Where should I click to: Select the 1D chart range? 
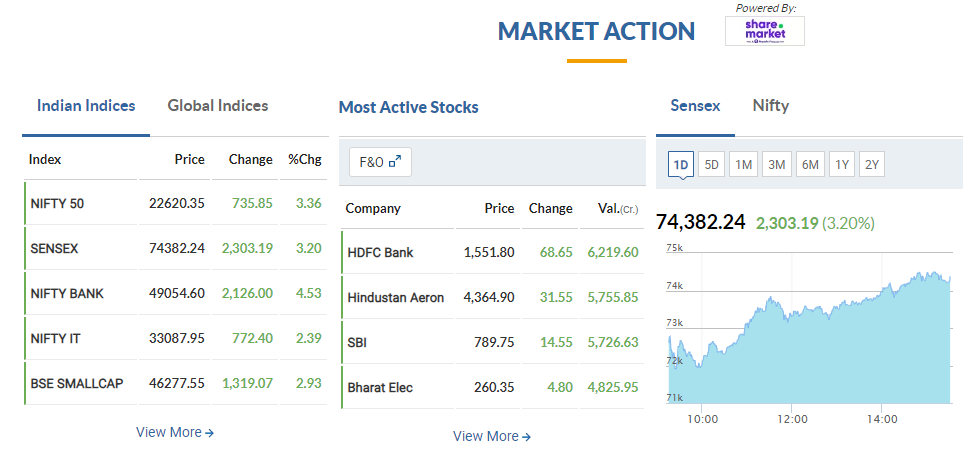point(681,165)
